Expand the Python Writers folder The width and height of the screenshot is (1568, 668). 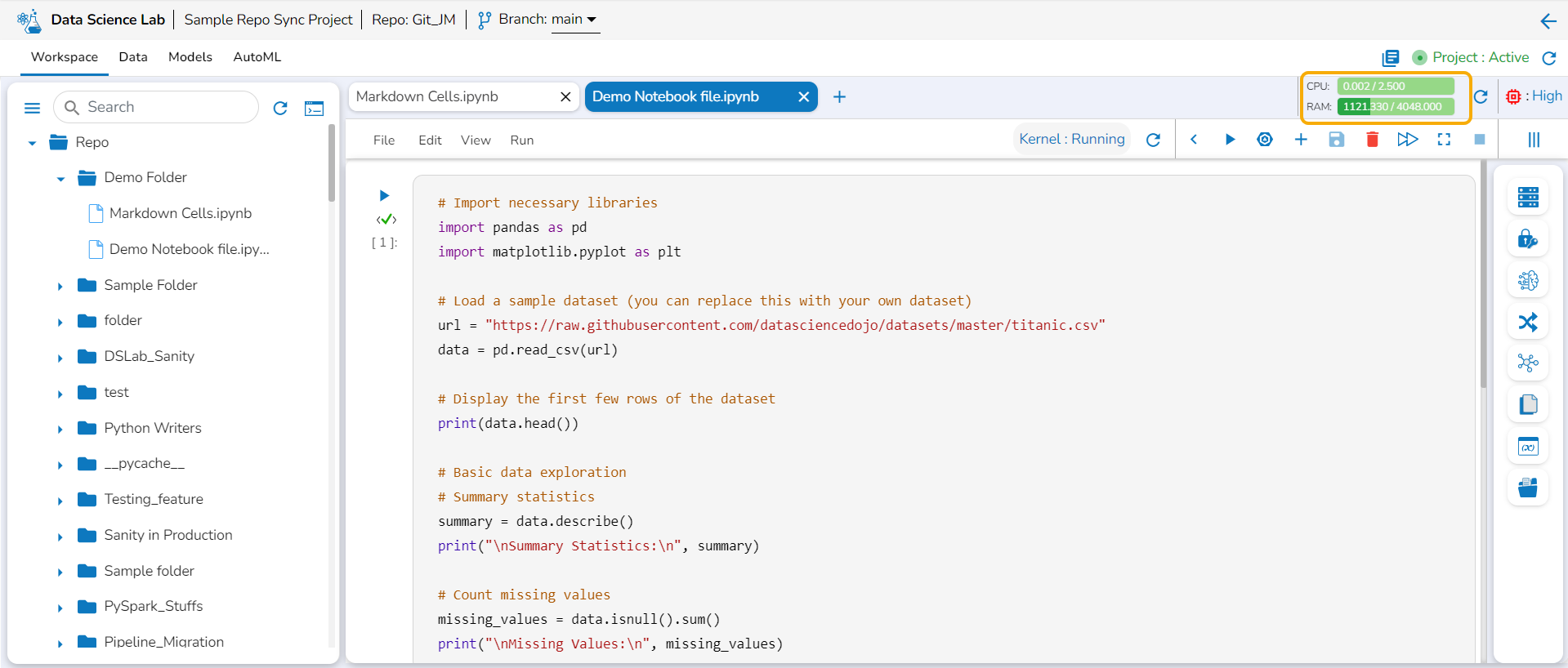pos(60,430)
